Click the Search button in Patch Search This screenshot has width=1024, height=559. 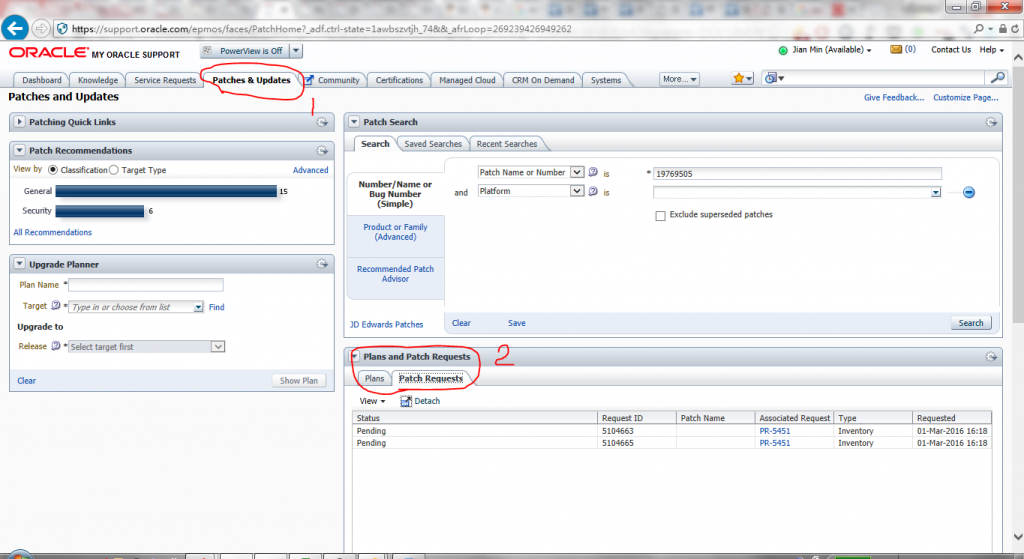point(970,323)
